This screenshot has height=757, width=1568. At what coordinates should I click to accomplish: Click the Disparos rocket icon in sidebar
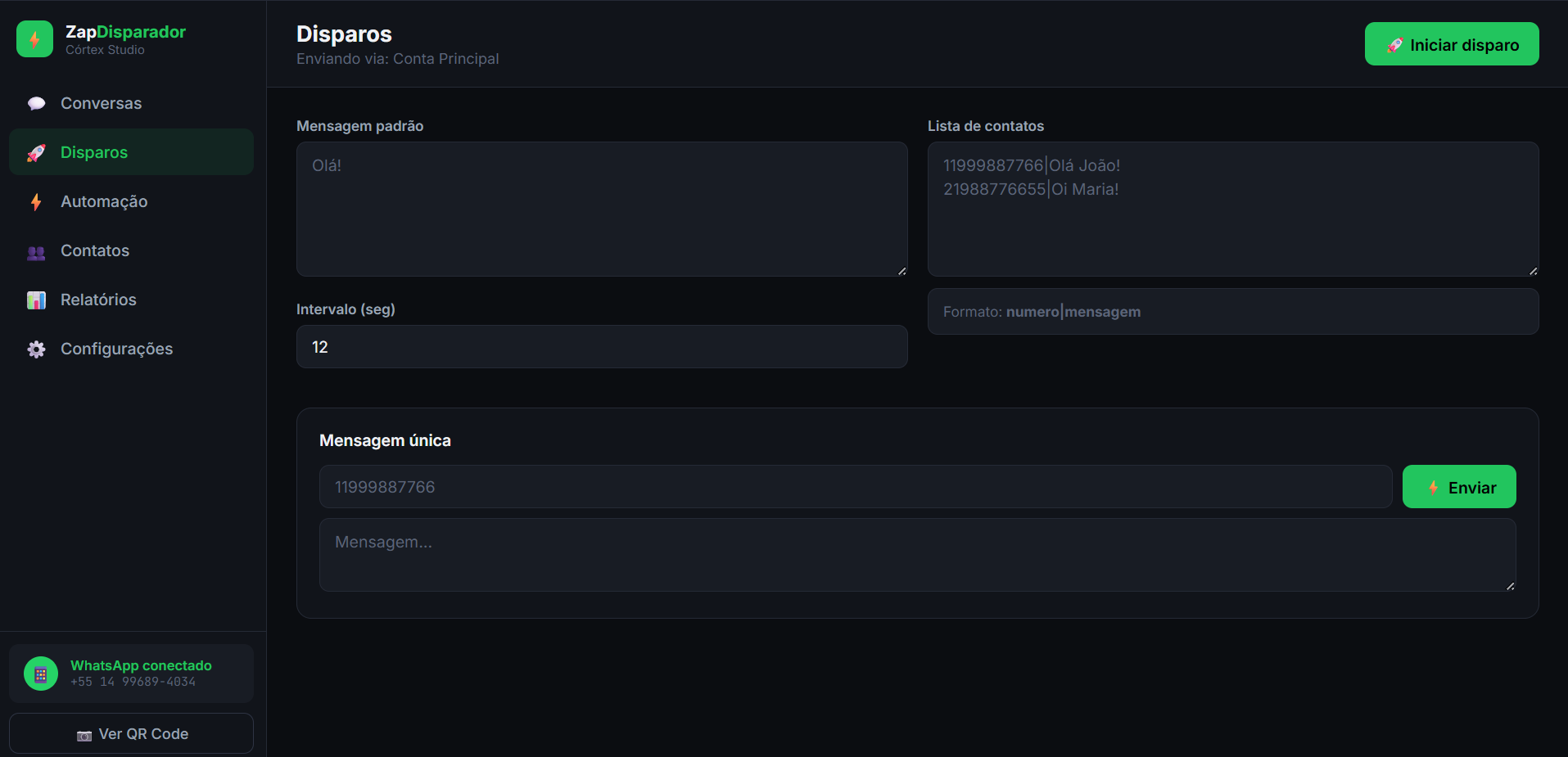[36, 152]
